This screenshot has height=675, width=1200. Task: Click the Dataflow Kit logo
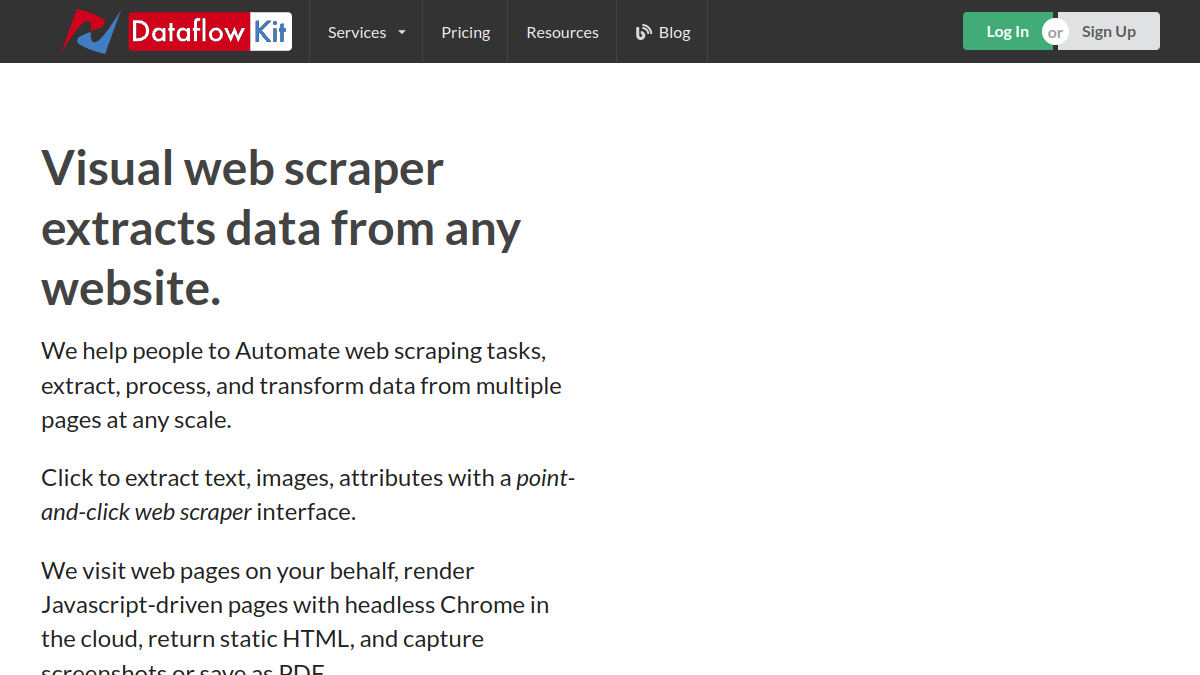click(177, 31)
